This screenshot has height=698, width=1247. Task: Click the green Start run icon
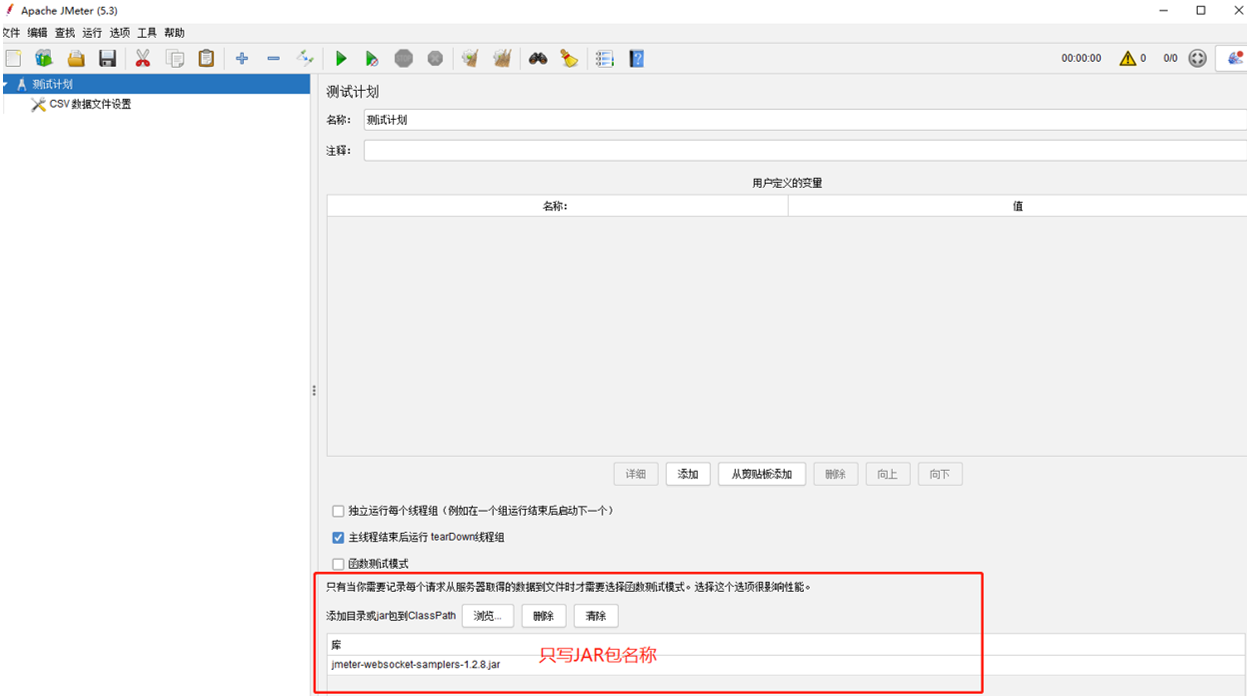(341, 59)
